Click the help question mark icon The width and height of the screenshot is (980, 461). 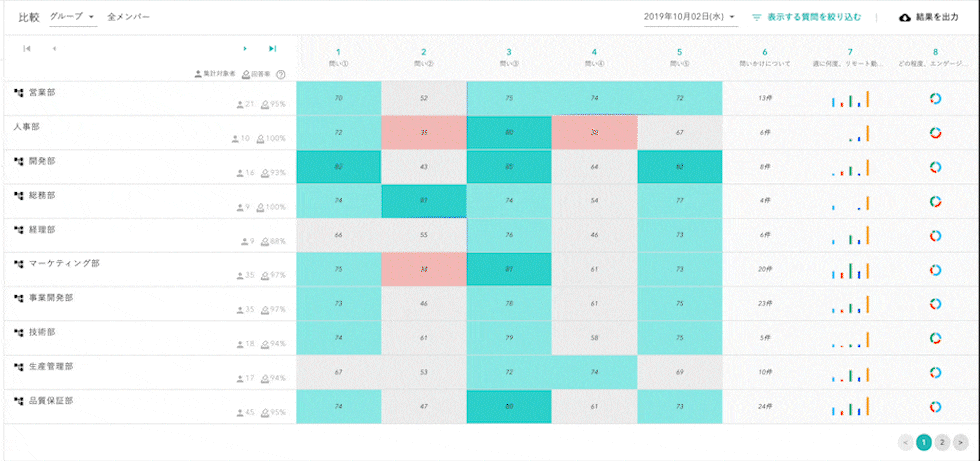[281, 74]
